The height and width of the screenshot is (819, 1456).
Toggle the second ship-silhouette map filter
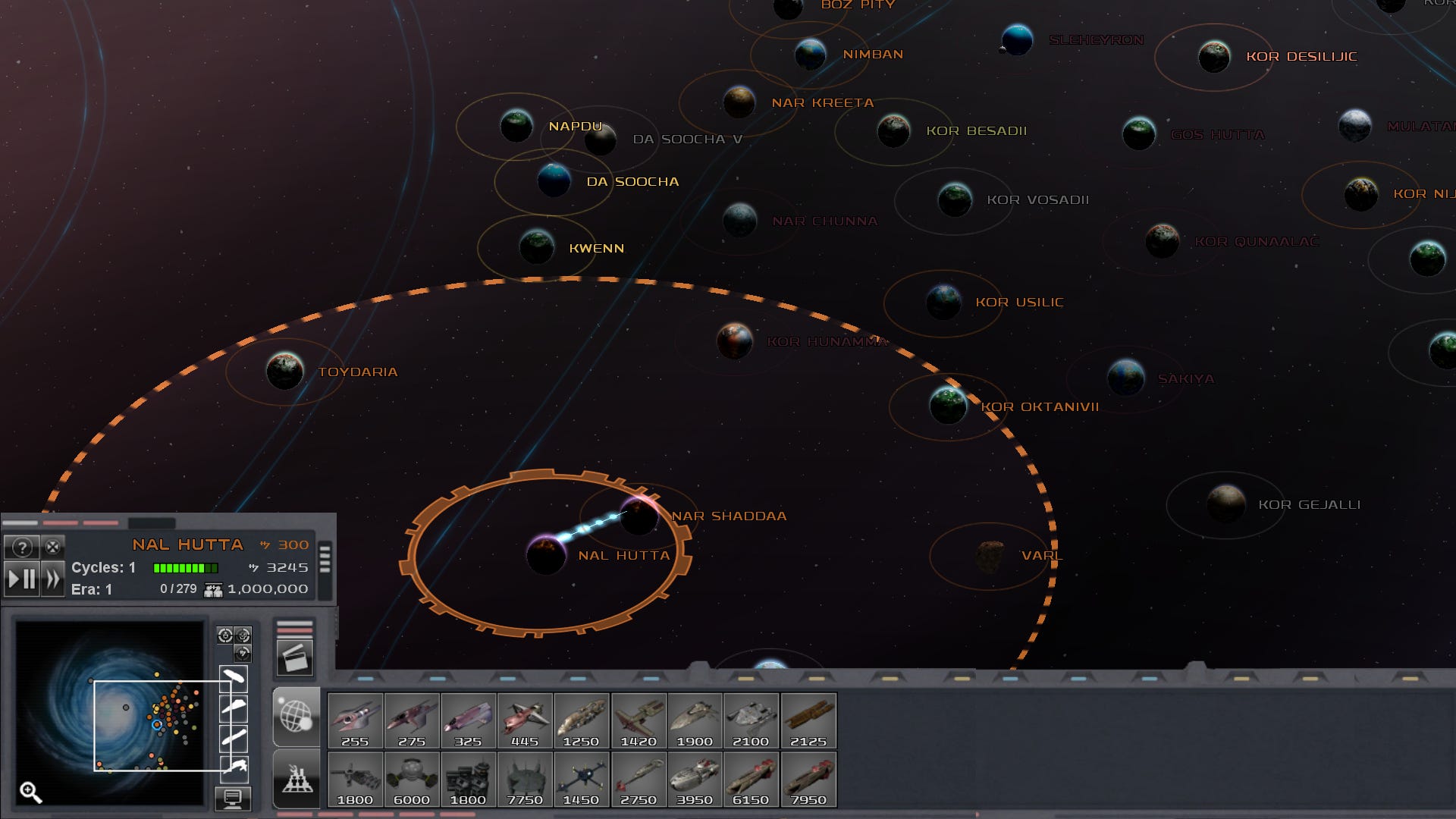click(234, 708)
